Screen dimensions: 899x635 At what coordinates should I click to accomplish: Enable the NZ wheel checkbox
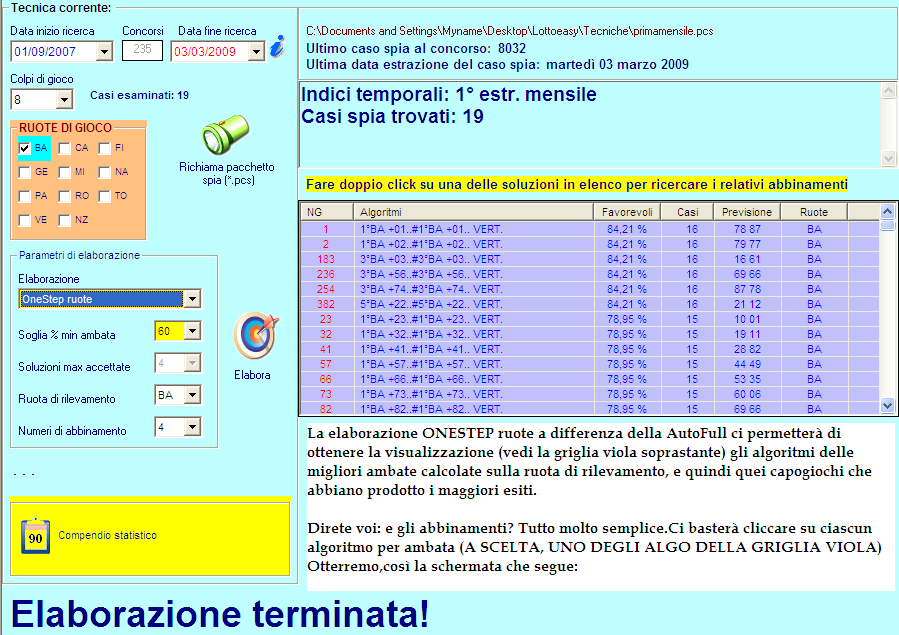coord(65,220)
